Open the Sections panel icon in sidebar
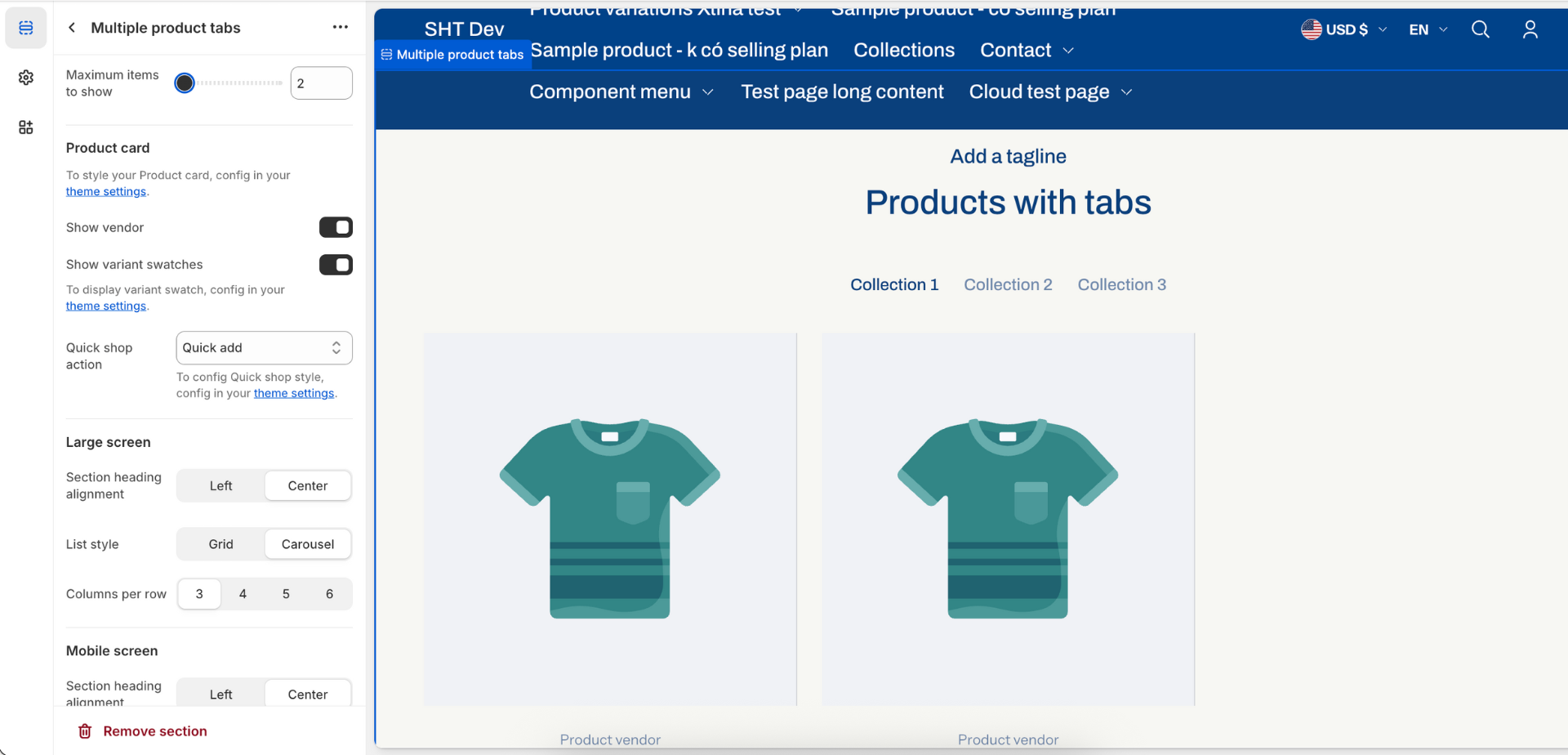 point(26,28)
